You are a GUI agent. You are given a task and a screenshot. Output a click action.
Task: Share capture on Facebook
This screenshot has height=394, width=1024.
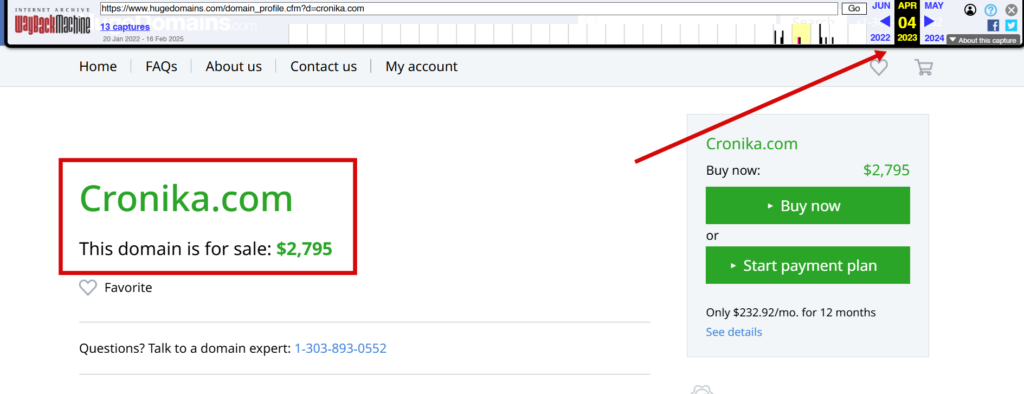pyautogui.click(x=993, y=25)
